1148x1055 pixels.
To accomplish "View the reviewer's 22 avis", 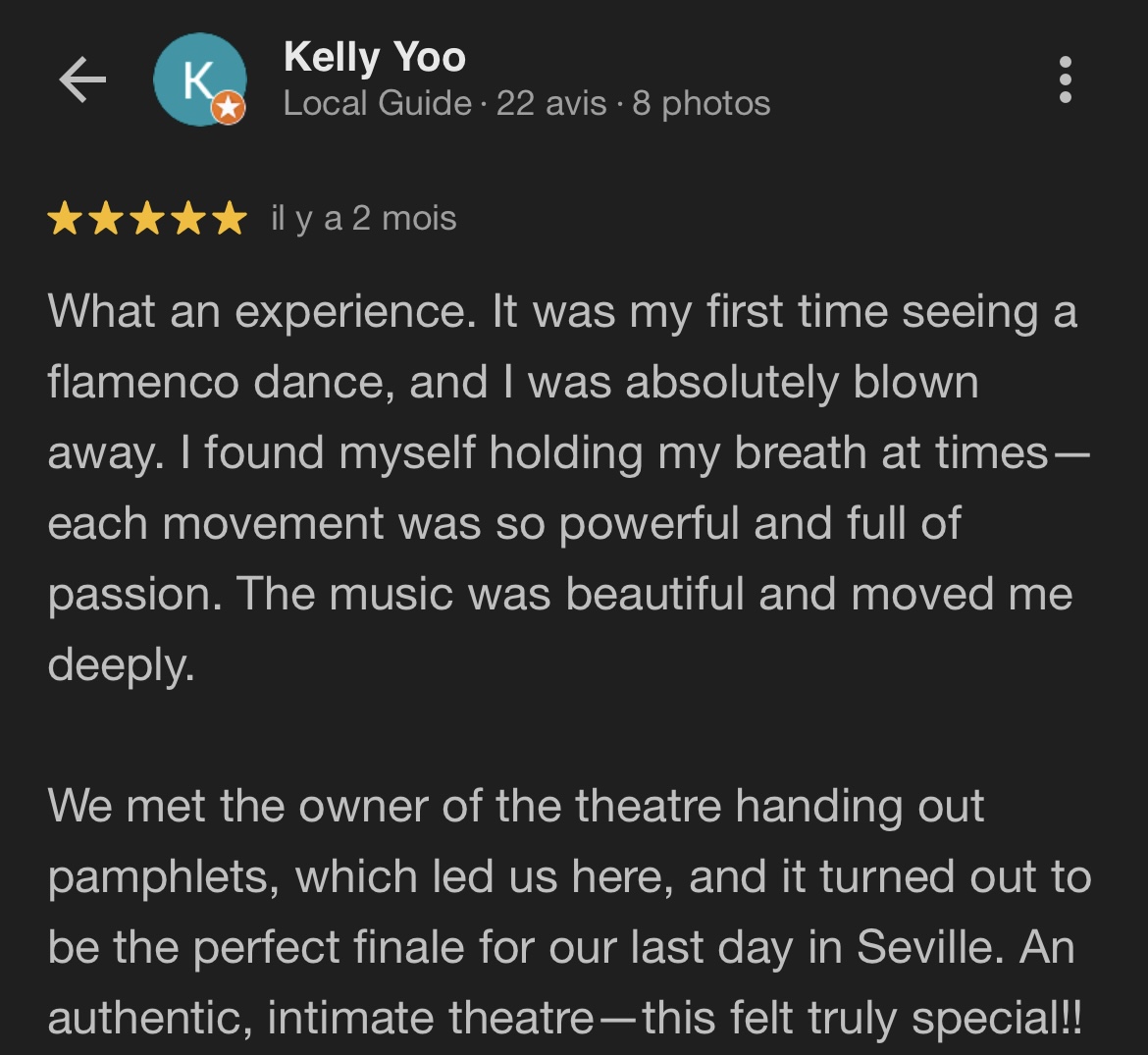I will pos(551,103).
